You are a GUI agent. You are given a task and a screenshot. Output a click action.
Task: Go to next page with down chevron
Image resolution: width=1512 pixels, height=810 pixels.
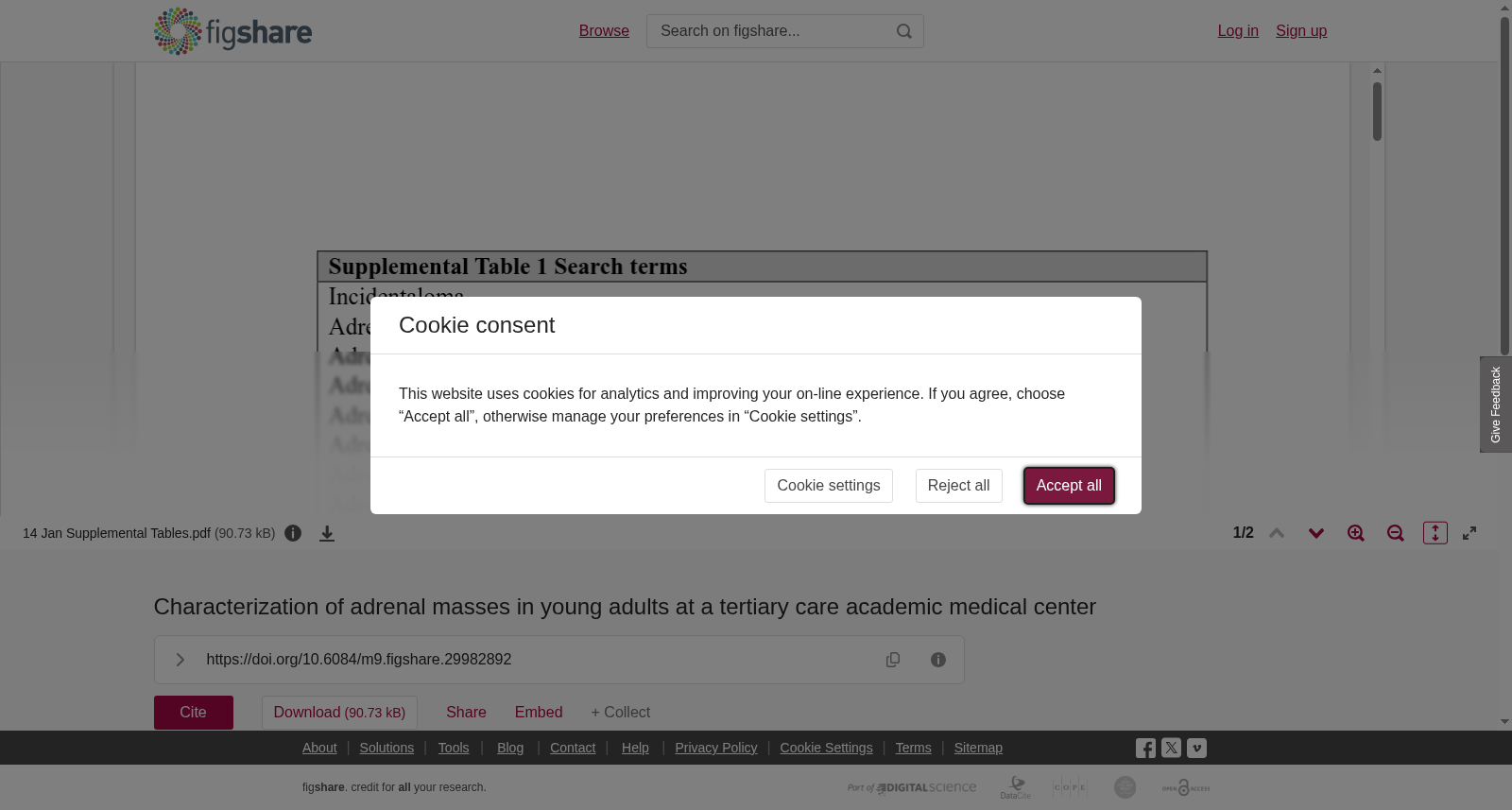pyautogui.click(x=1315, y=533)
